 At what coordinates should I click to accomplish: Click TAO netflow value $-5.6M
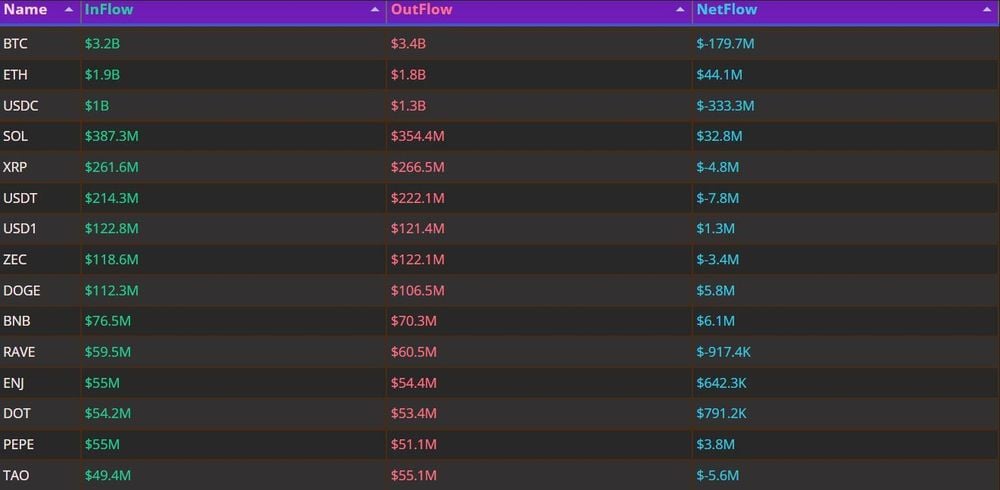[x=718, y=476]
